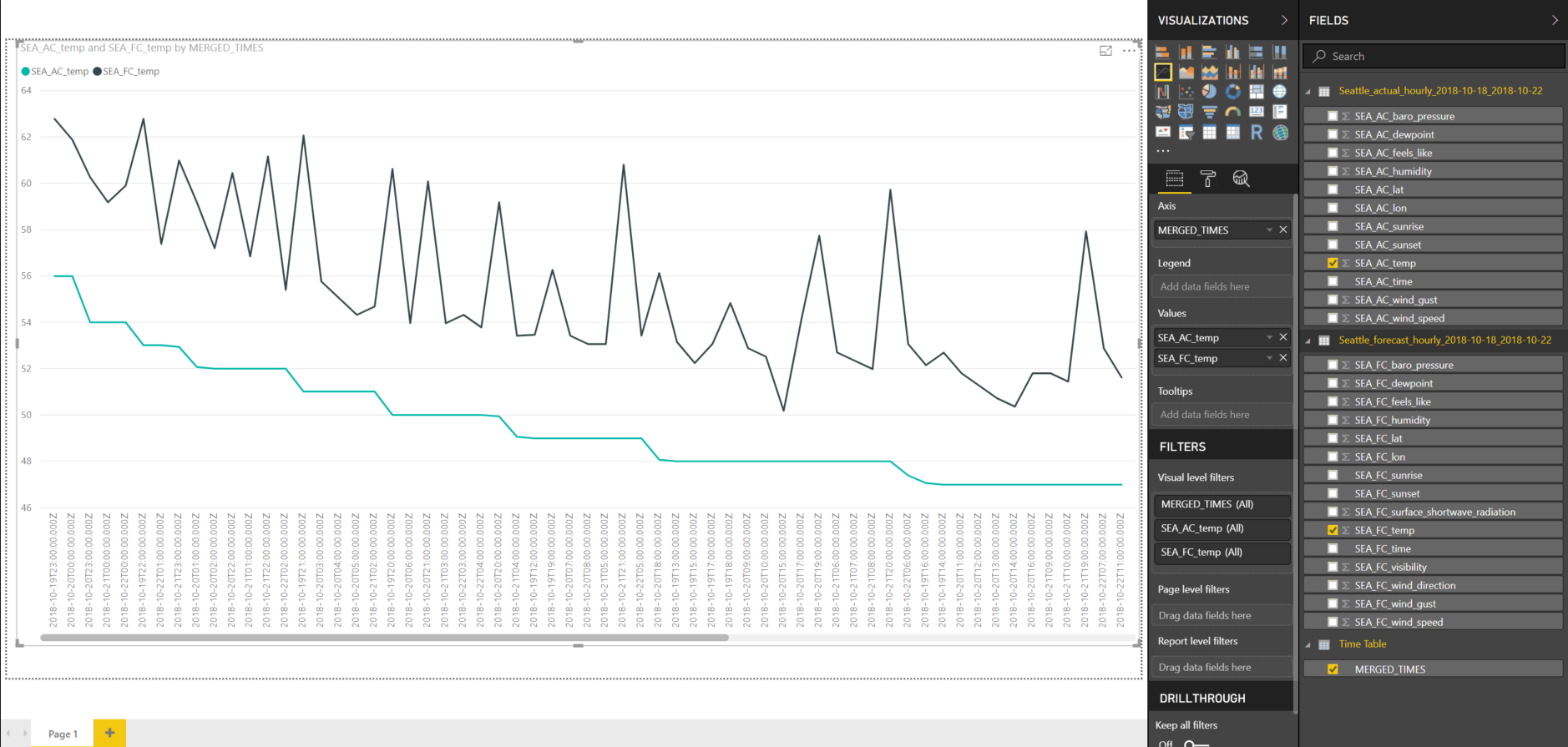Check the SEA_FC_wind_speed field
The image size is (1568, 747).
click(1333, 622)
